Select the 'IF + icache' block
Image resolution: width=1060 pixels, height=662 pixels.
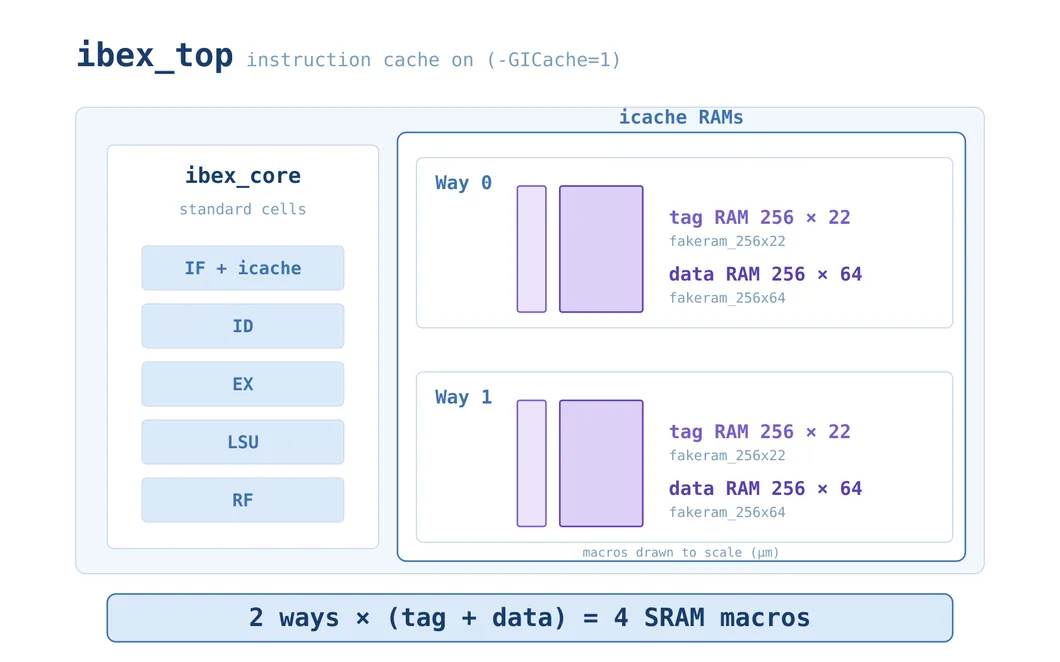tap(243, 268)
